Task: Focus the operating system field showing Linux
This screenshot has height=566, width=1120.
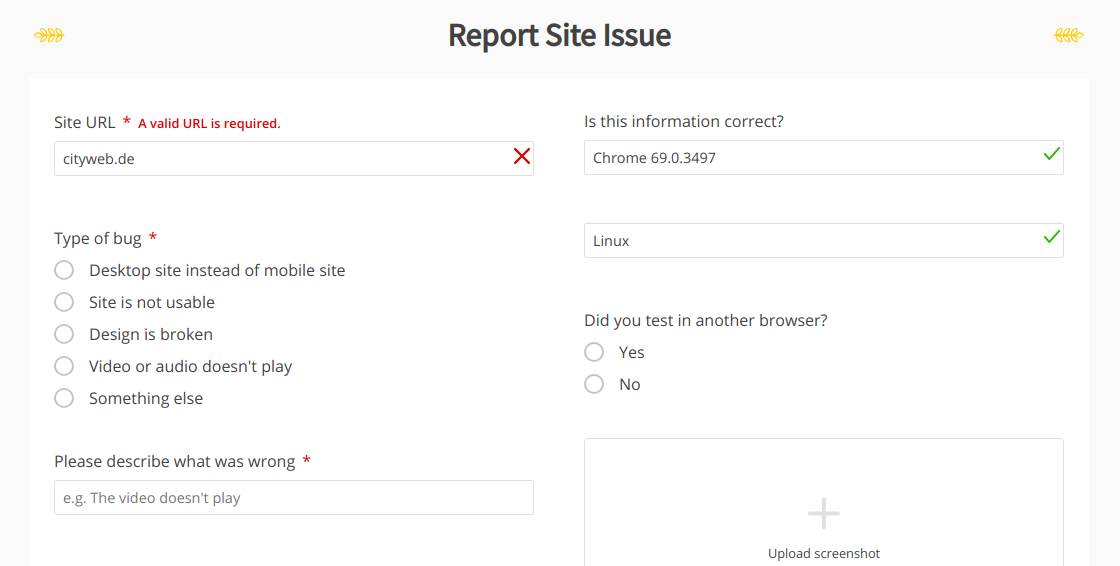Action: tap(824, 241)
